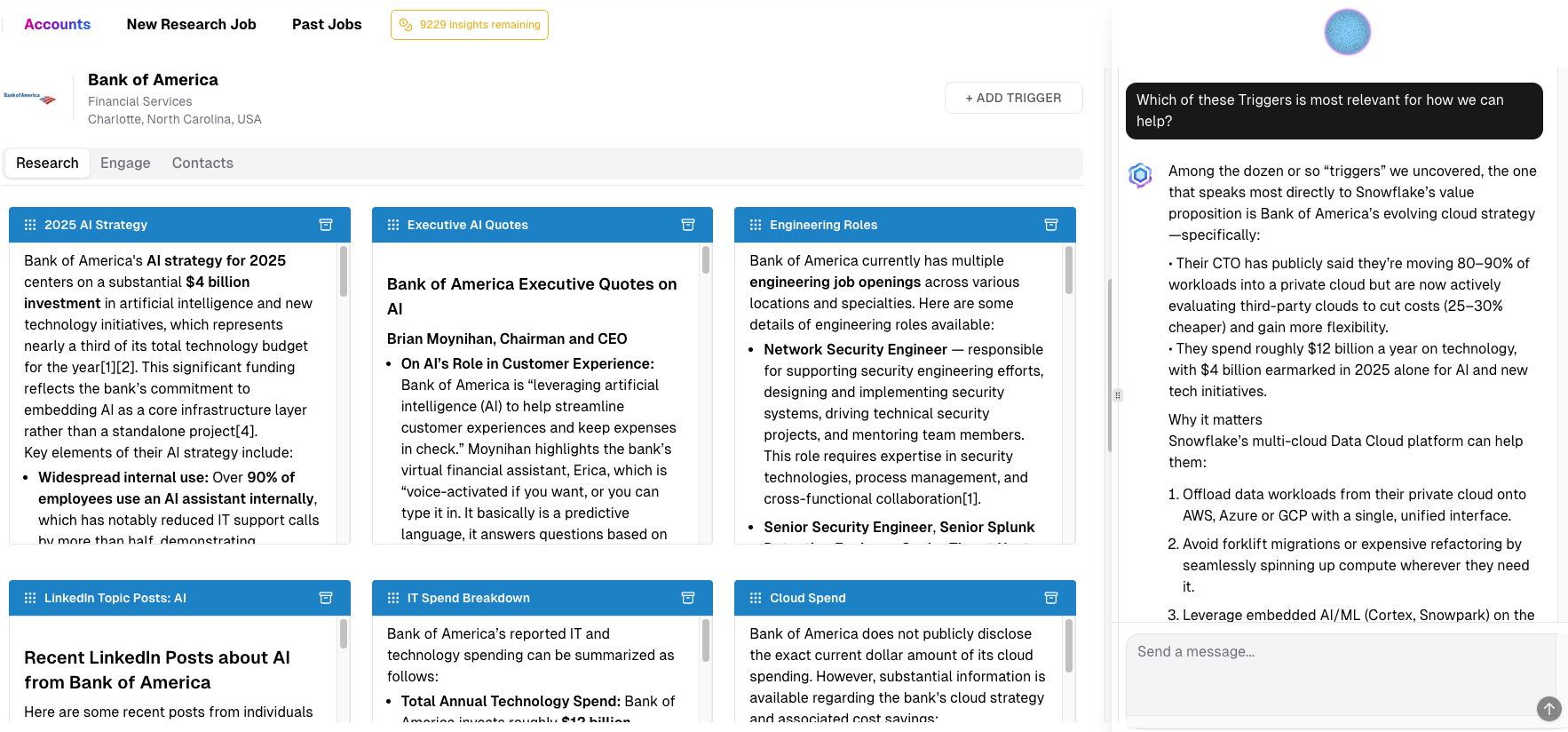This screenshot has width=1568, height=732.
Task: Click the Bank of America logo
Action: tap(30, 98)
